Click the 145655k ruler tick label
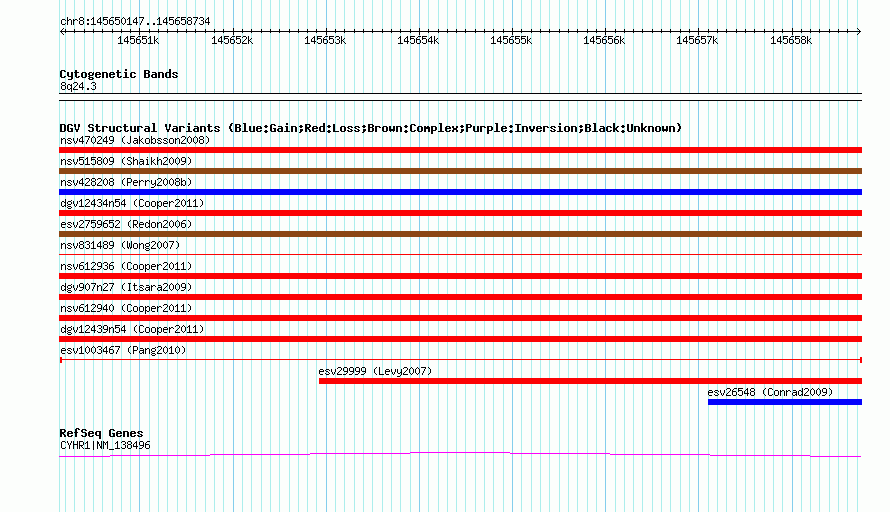The width and height of the screenshot is (890, 512). (511, 41)
